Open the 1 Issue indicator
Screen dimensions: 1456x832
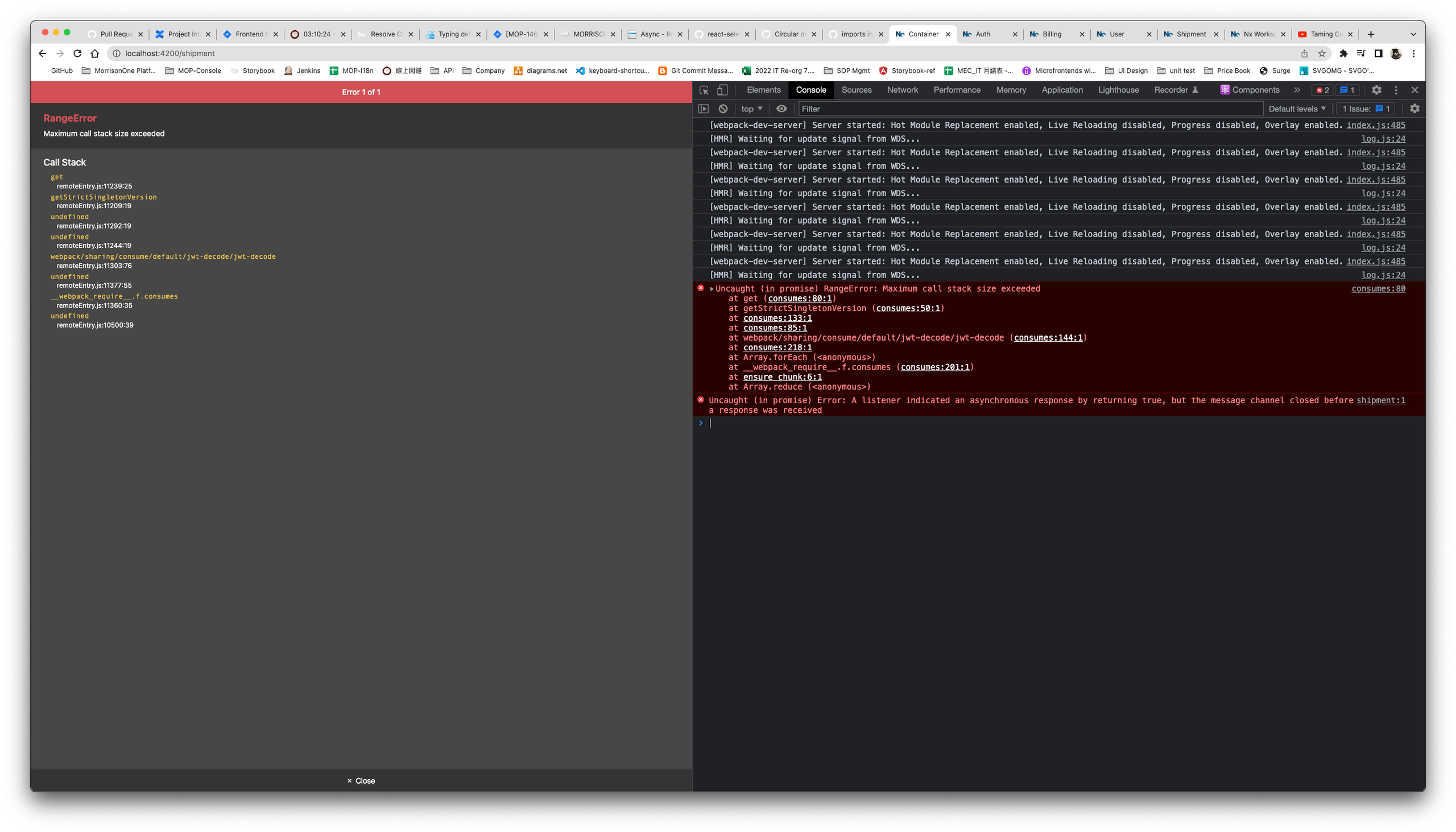[1366, 109]
